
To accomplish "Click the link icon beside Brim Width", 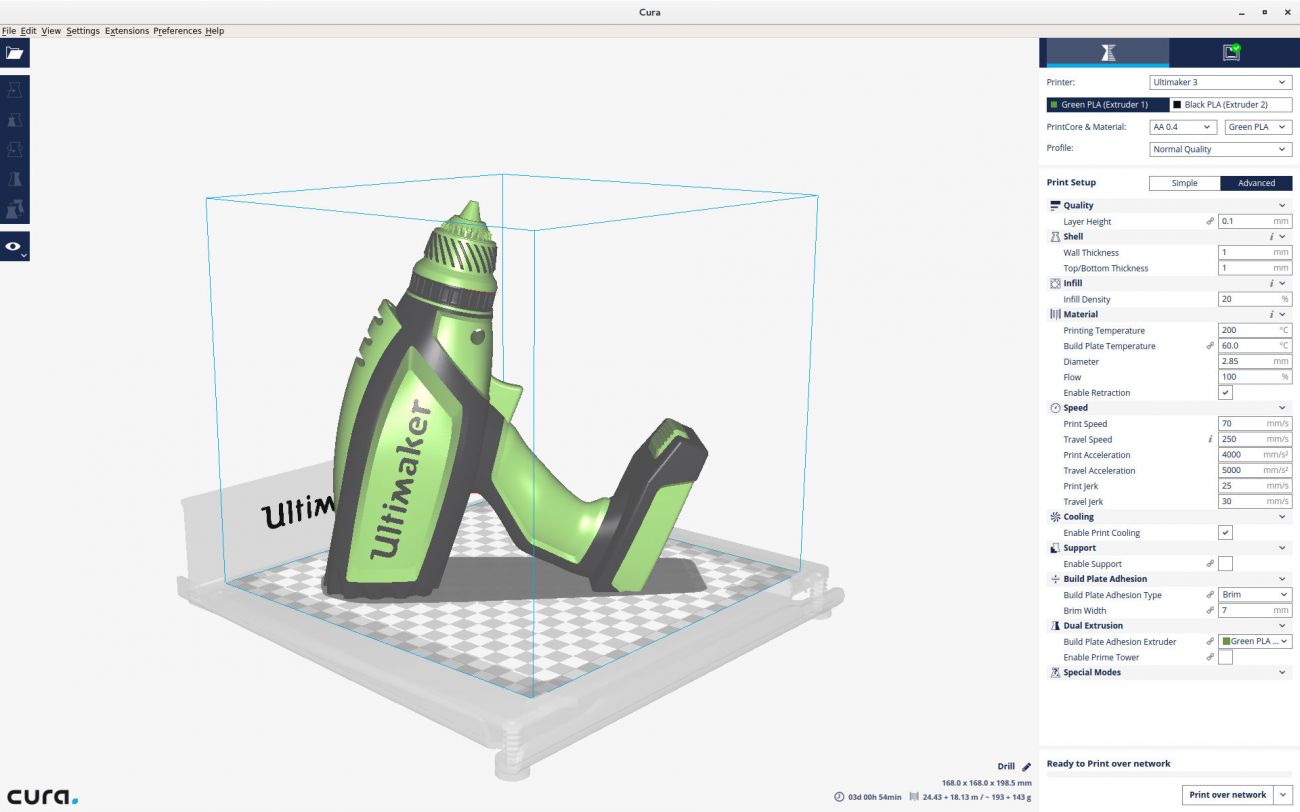I will (1210, 610).
